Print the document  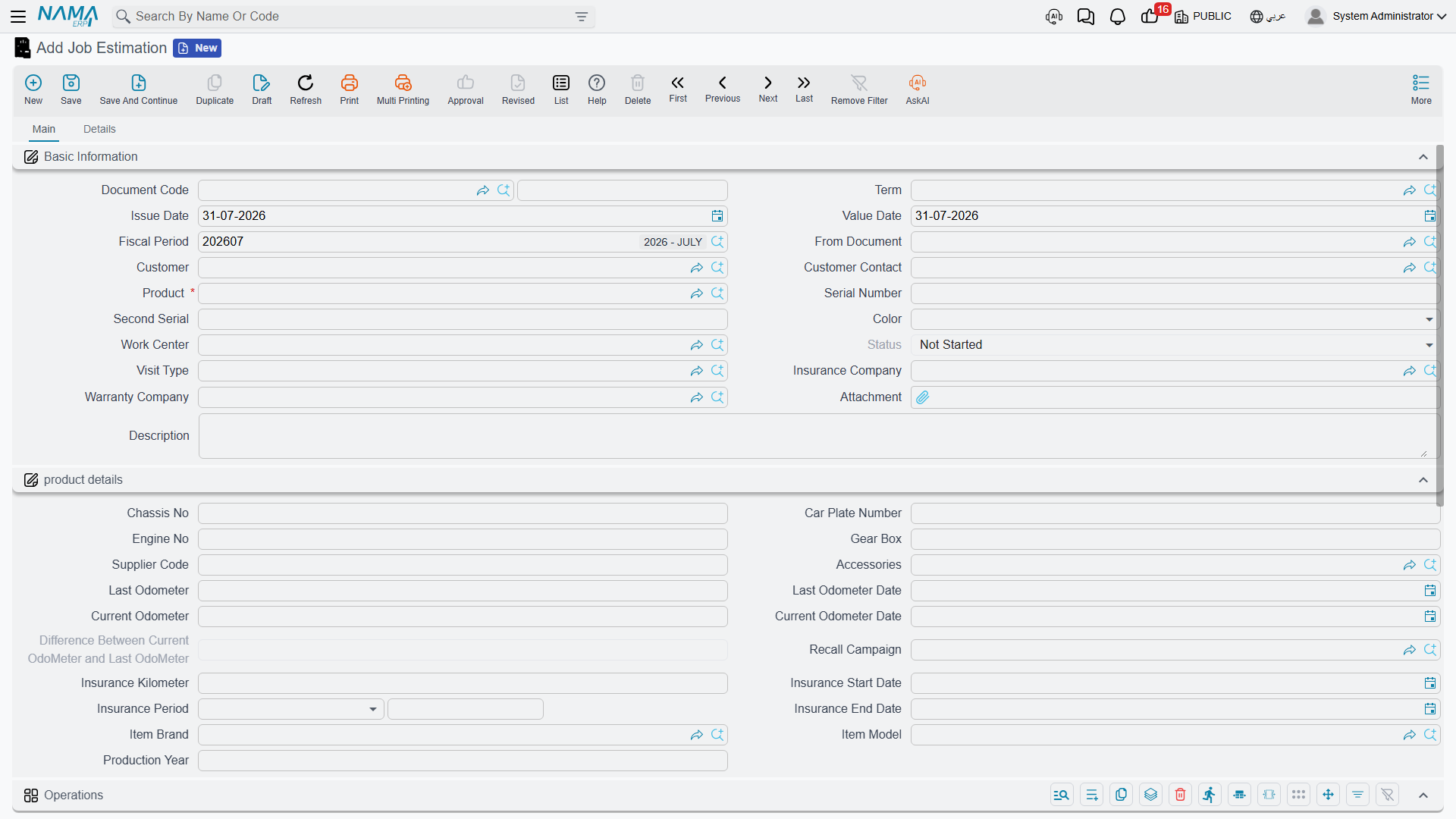pos(350,89)
